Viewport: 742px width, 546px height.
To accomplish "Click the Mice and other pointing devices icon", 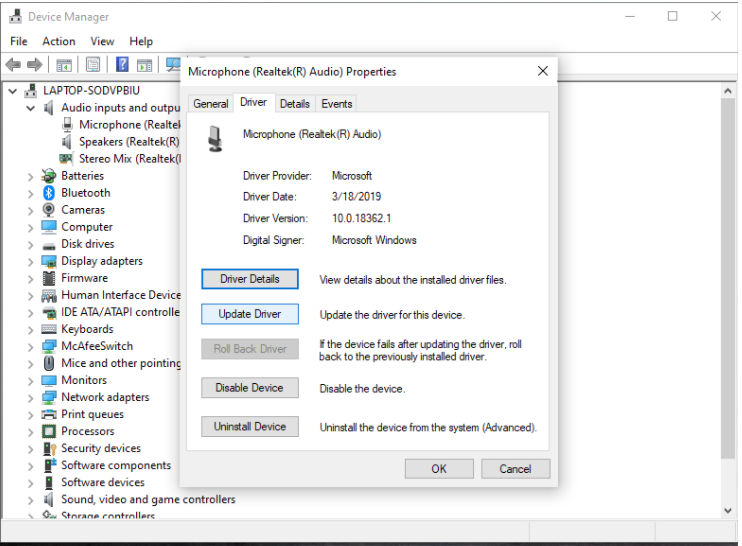I will [49, 363].
